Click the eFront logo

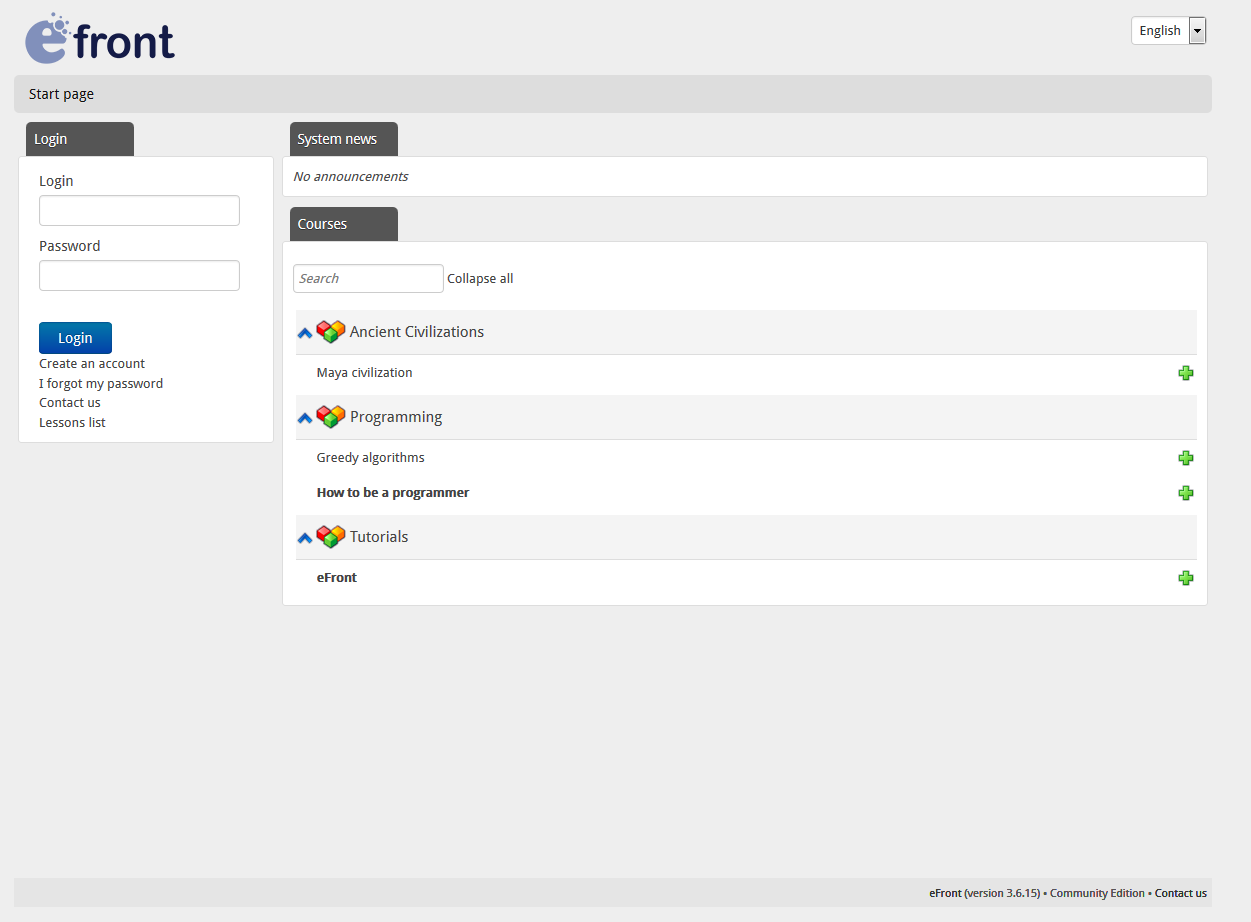[99, 38]
